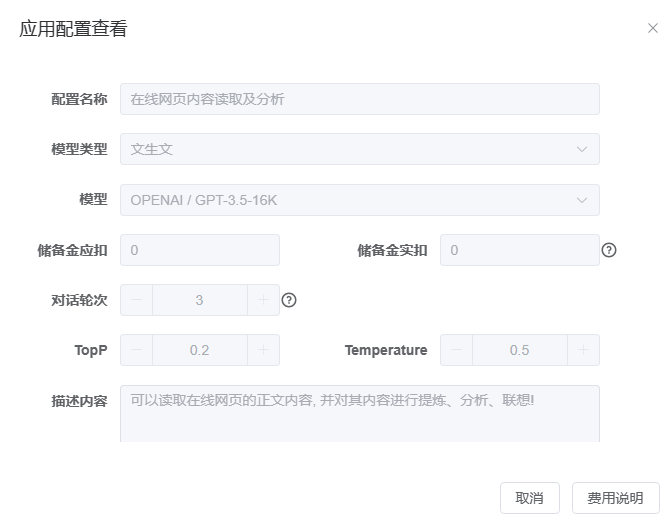Click the Temperature value field showing 0.5
Image resolution: width=667 pixels, height=523 pixels.
519,350
